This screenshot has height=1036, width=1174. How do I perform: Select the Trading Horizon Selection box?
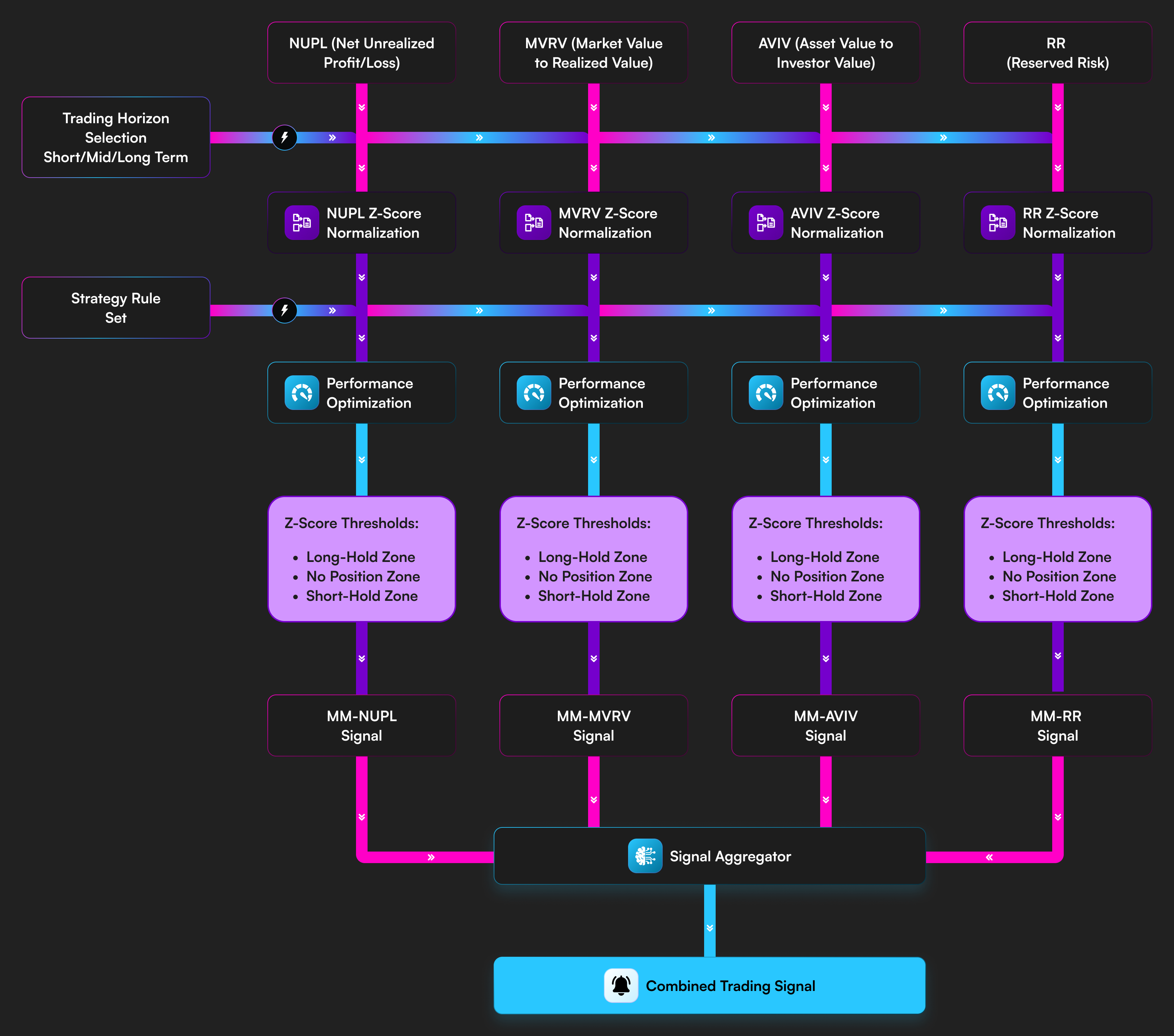tap(116, 137)
